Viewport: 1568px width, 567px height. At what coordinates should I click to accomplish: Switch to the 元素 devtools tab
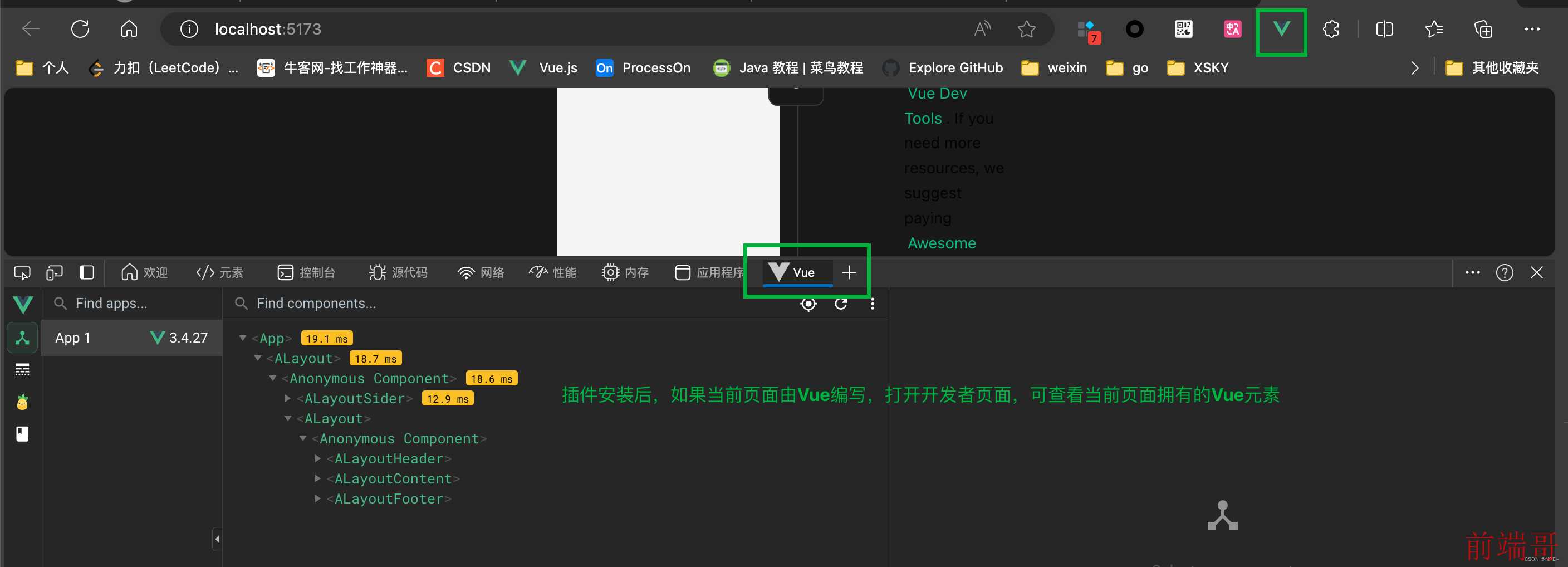click(x=219, y=272)
